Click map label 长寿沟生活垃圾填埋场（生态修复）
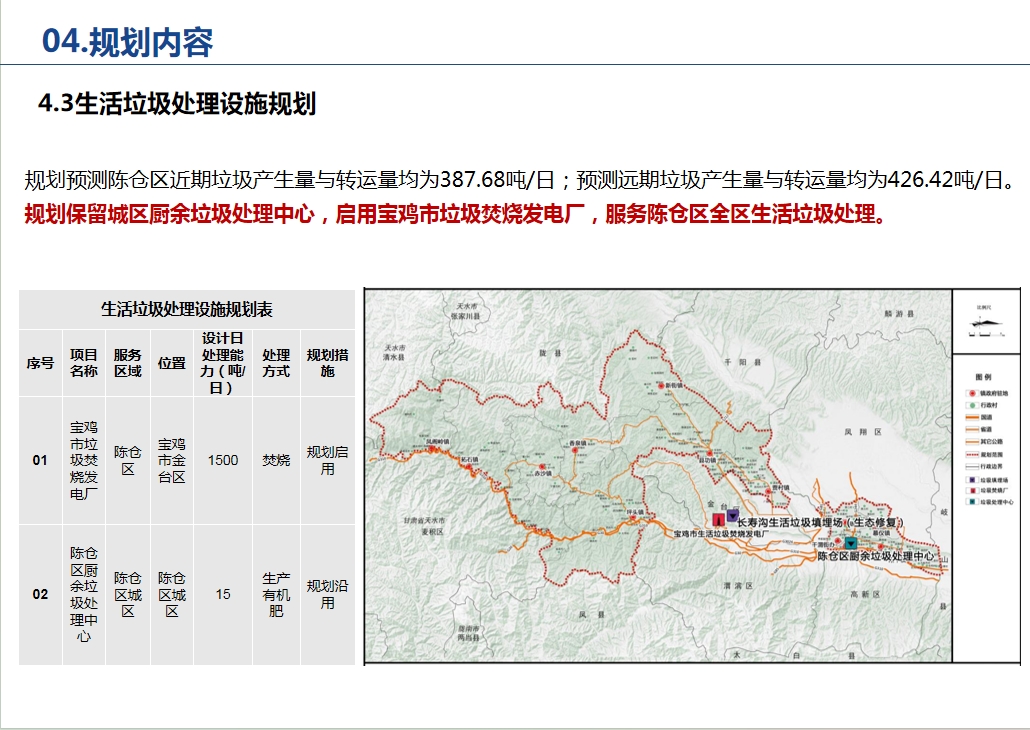The image size is (1030, 730). (821, 522)
